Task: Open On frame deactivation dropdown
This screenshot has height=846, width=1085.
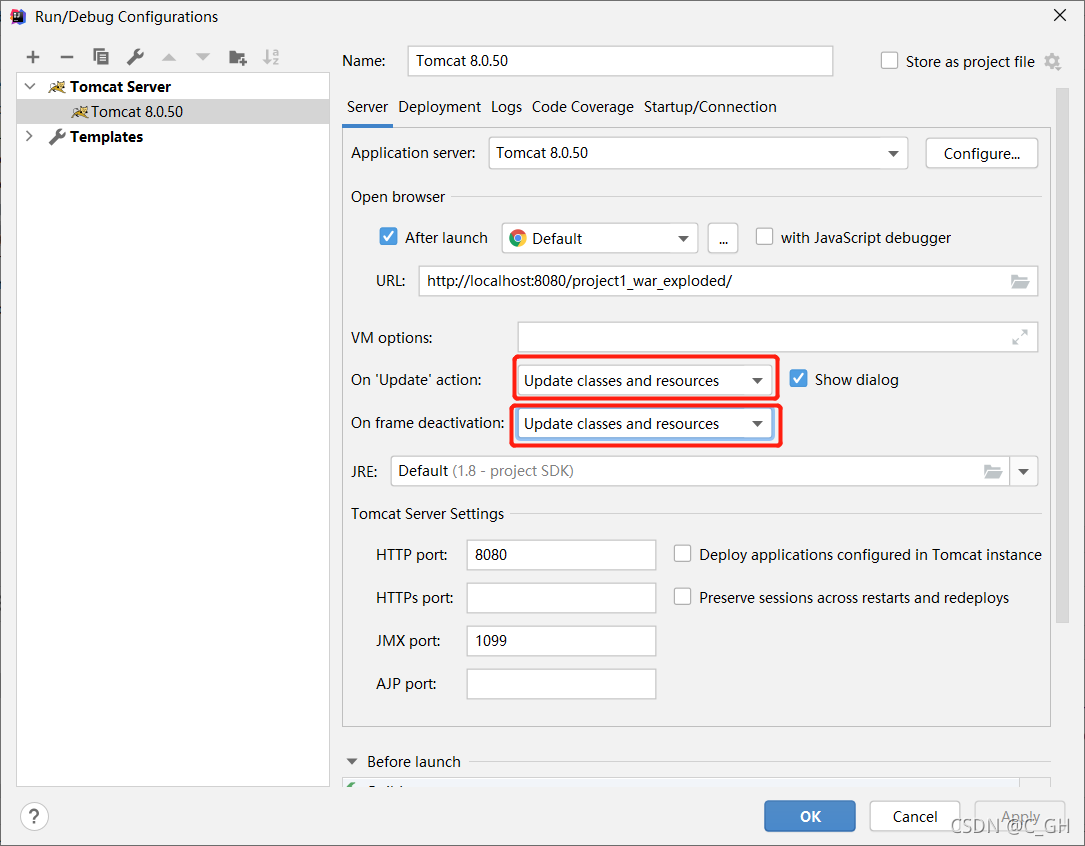Action: point(644,423)
